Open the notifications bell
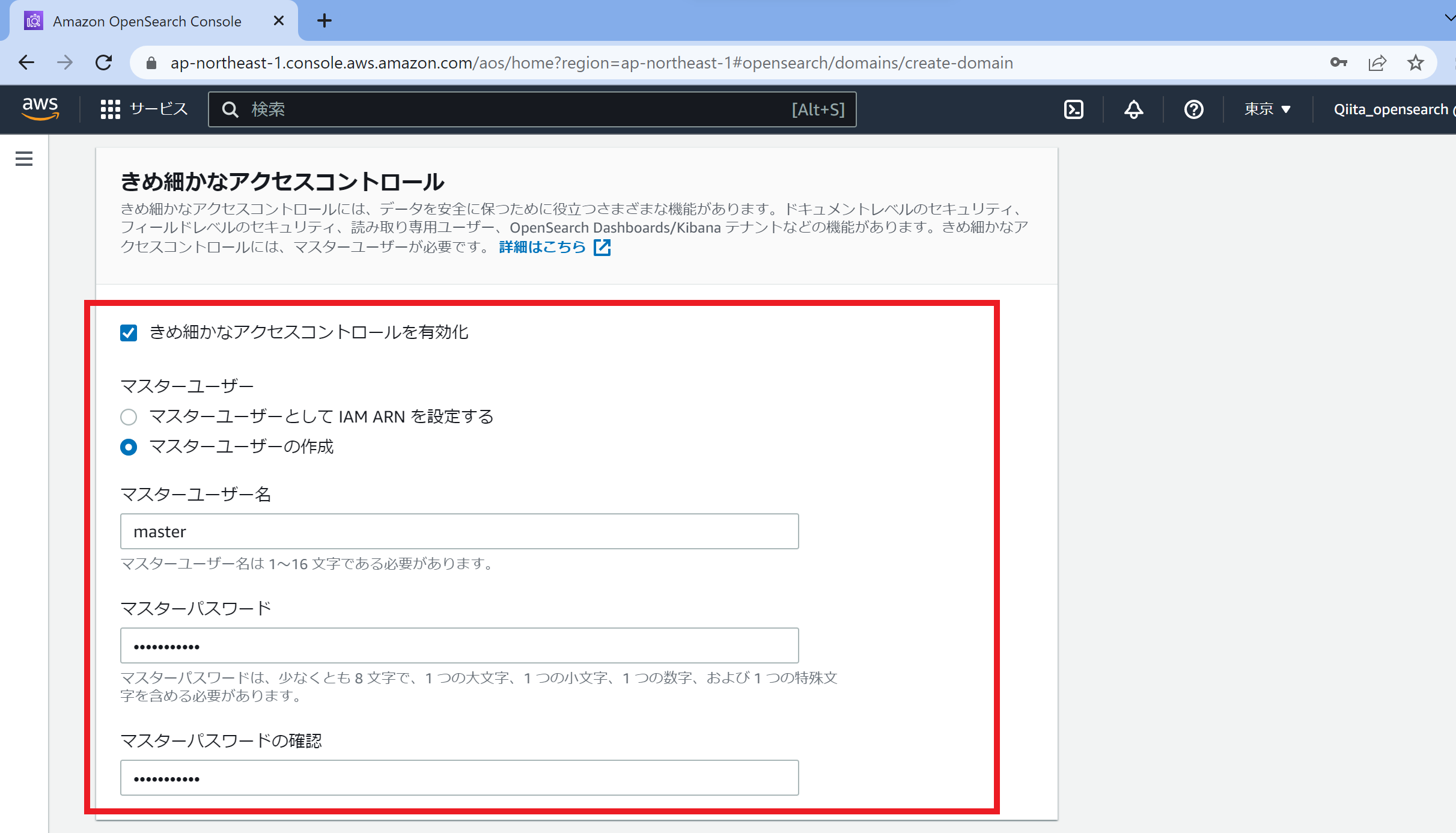 coord(1133,109)
